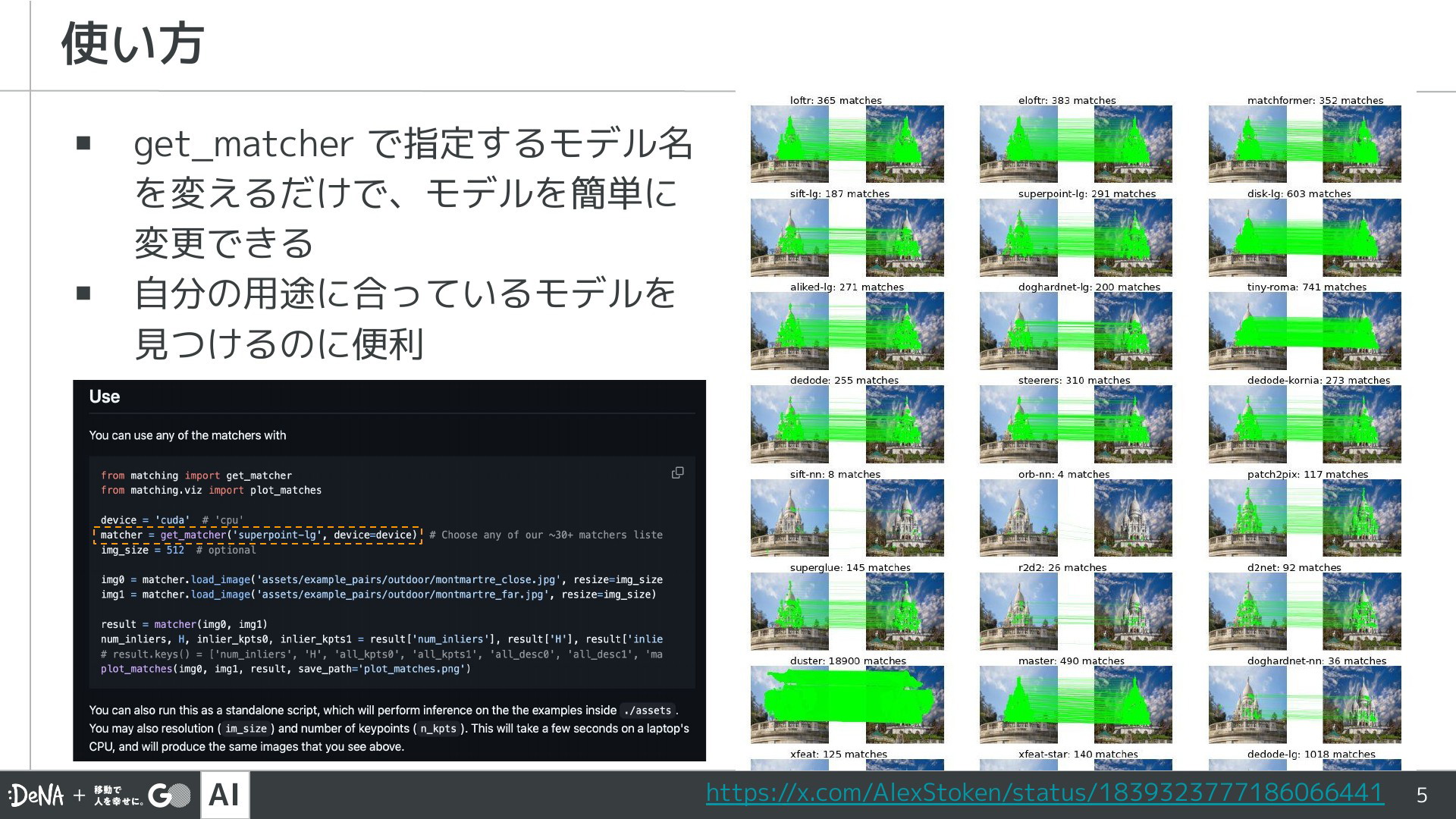Click the d2net 92 matches thumbnail
This screenshot has height=819, width=1456.
(x=1305, y=611)
